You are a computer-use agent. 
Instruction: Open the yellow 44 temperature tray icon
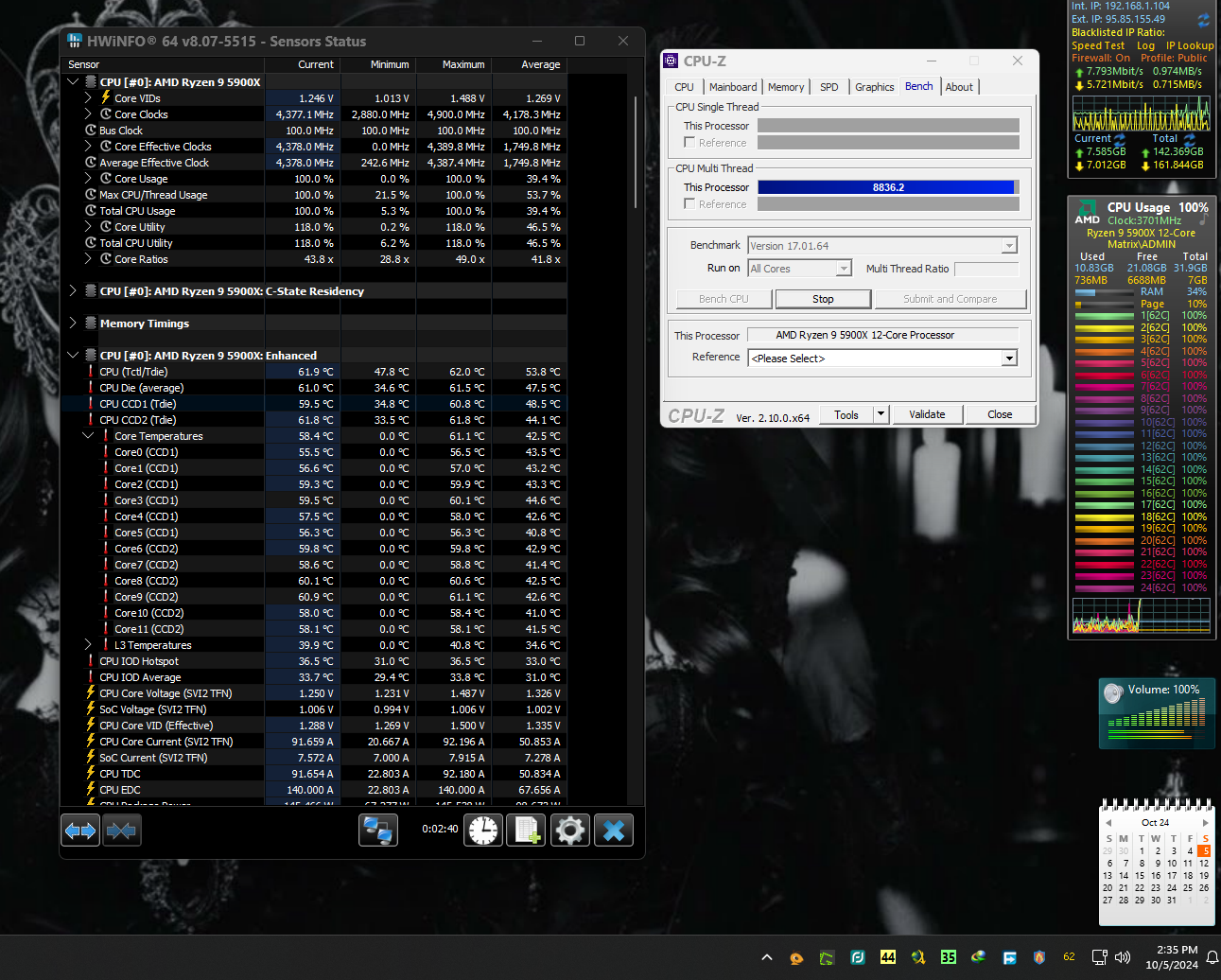(887, 957)
